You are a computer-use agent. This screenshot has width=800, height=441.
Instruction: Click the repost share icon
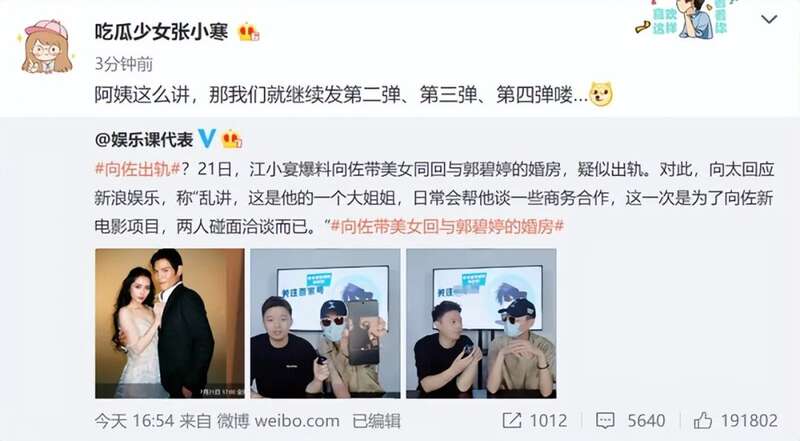(512, 421)
